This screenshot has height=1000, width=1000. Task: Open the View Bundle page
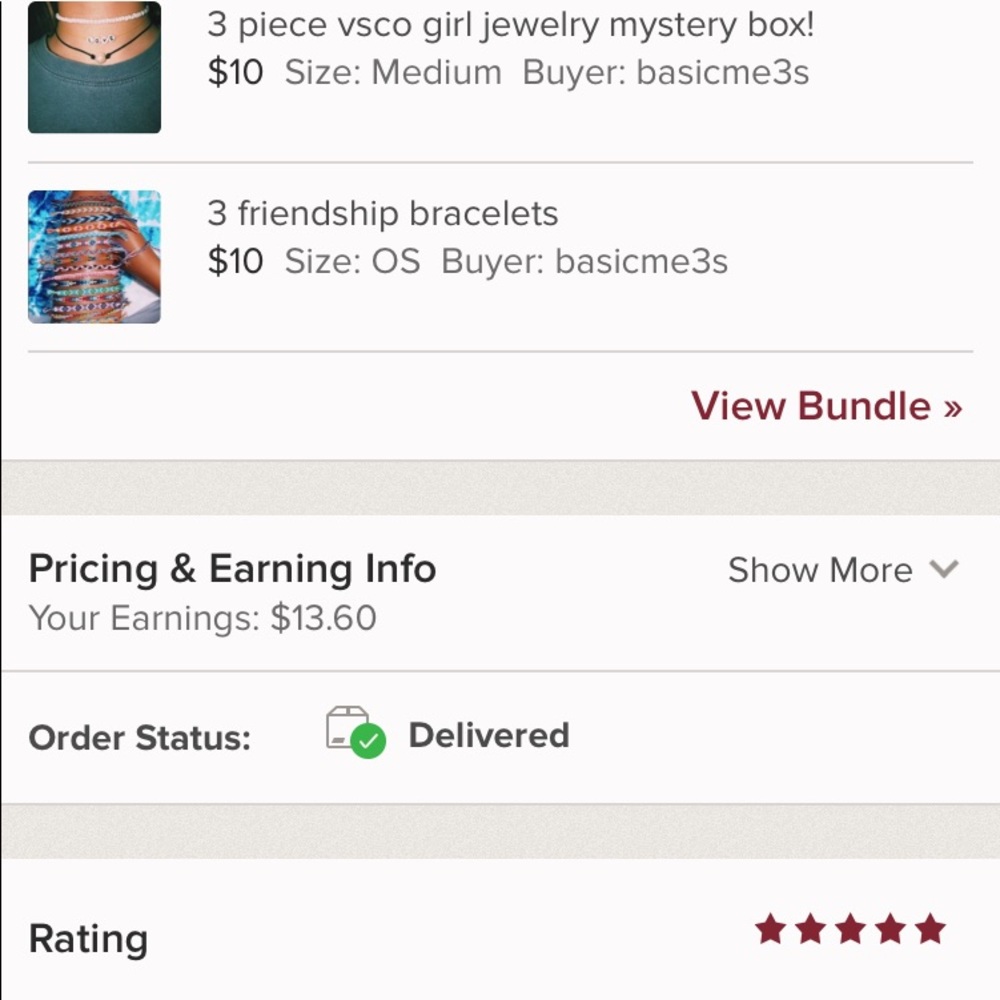(x=825, y=406)
